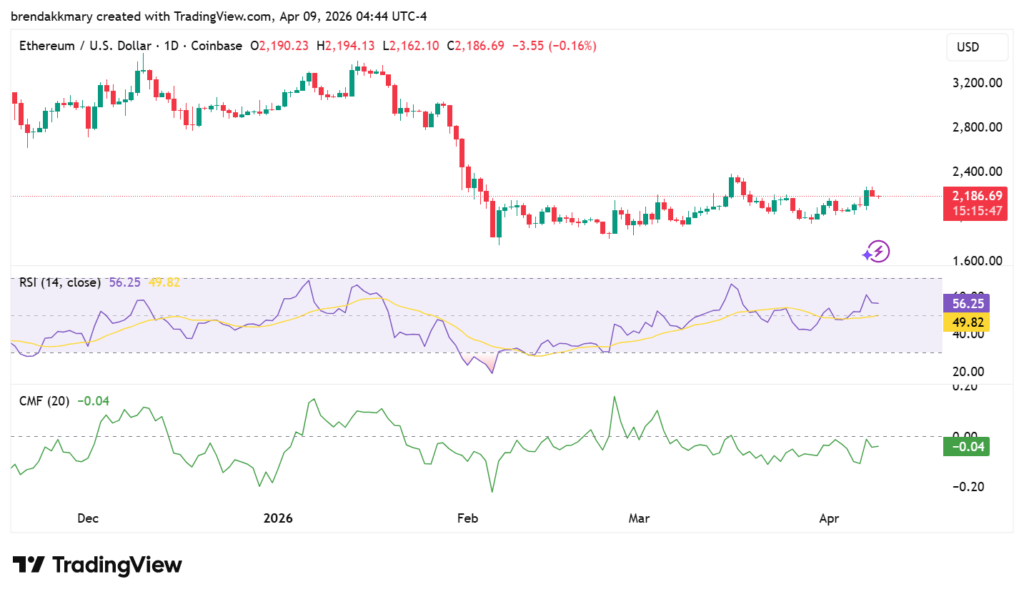Click the 2026 label on the time axis

tap(277, 518)
